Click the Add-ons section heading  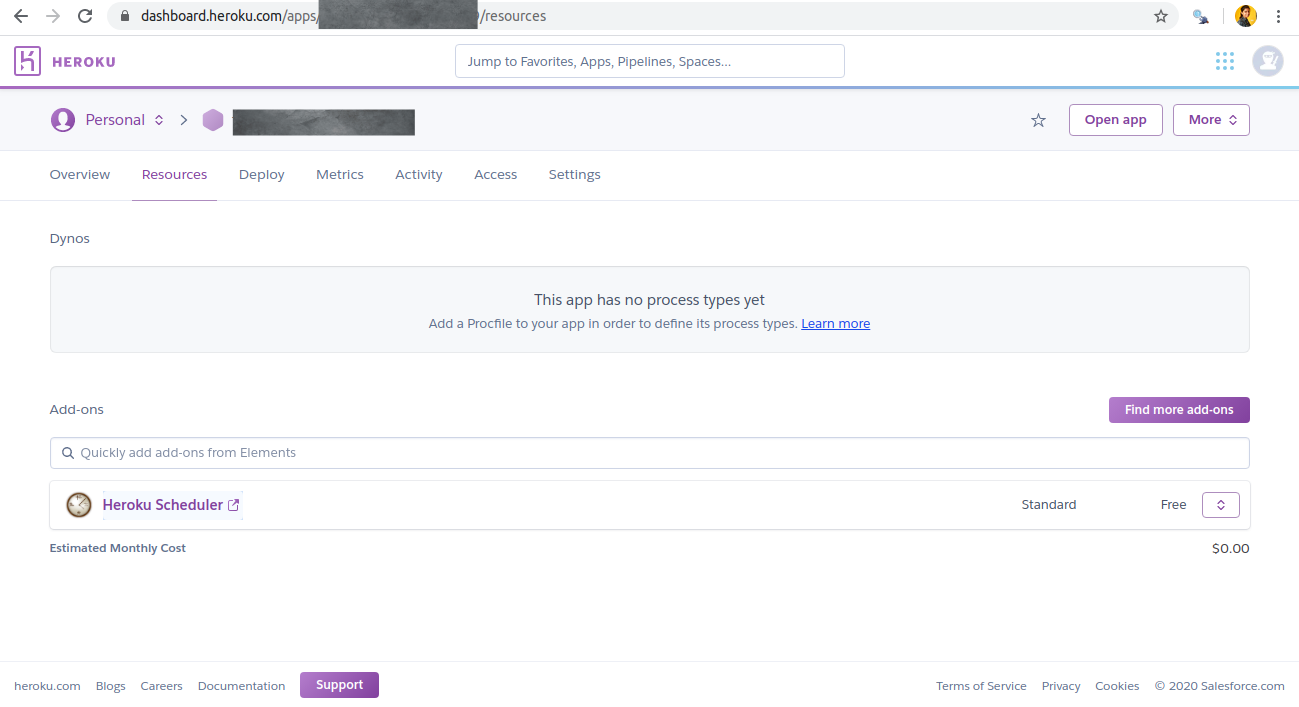tap(77, 410)
